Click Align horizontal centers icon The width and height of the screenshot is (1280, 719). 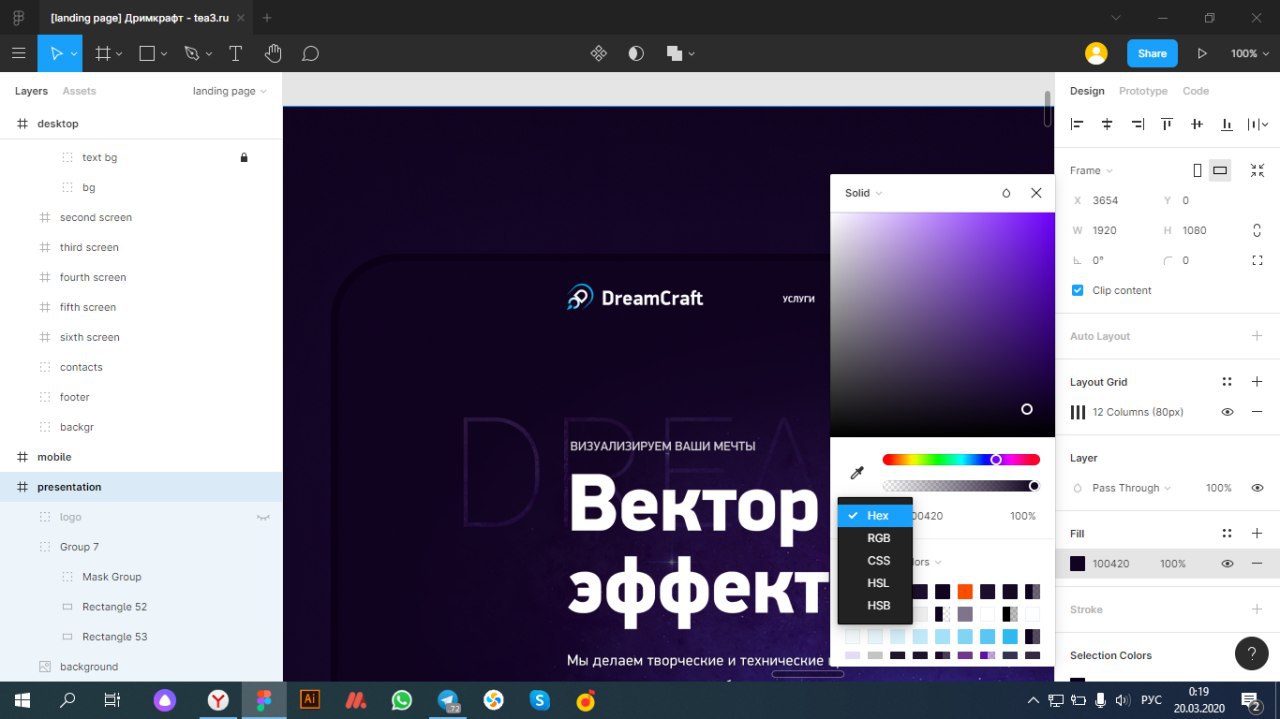1107,124
